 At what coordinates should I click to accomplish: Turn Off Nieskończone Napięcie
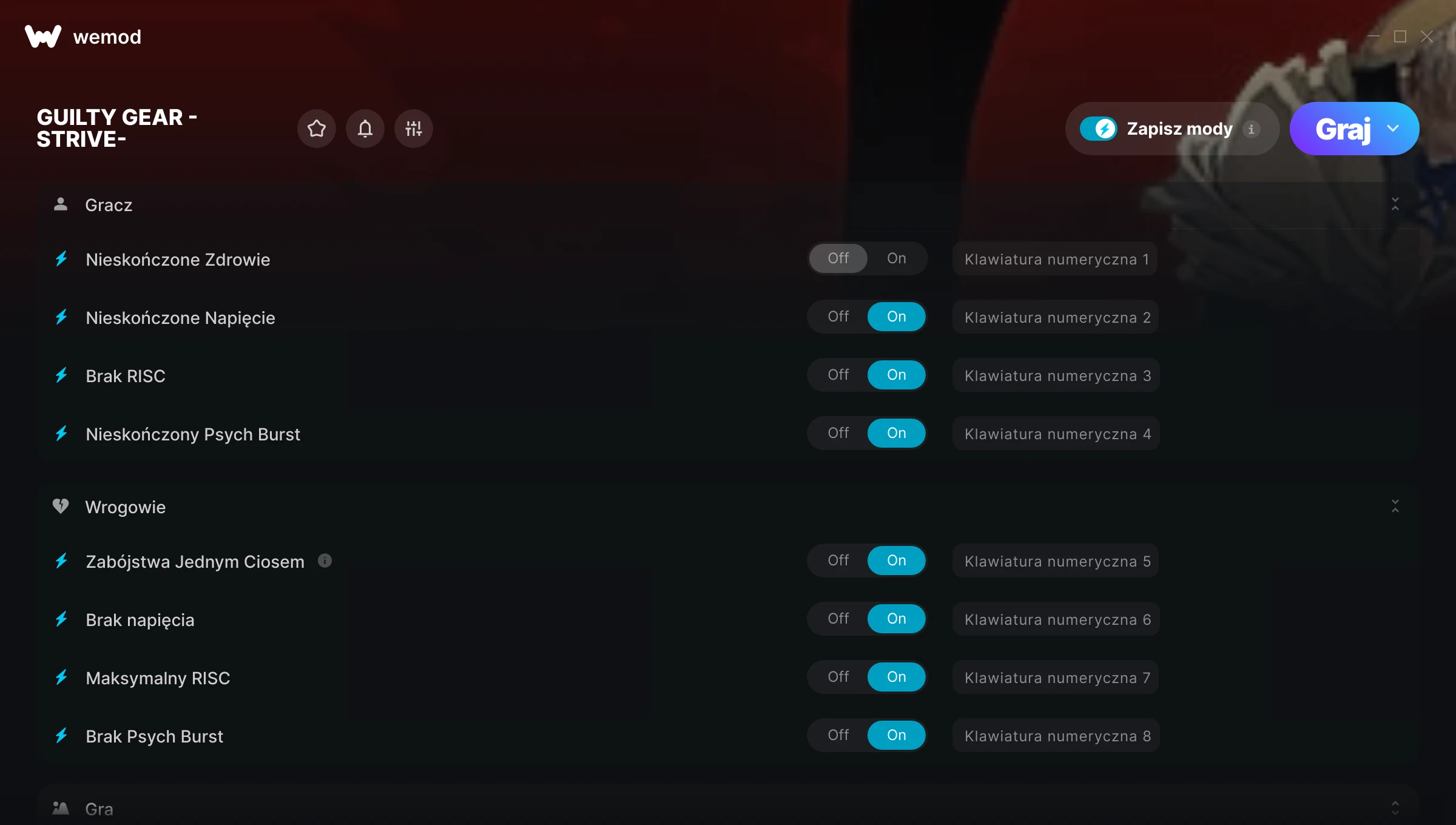pos(838,317)
